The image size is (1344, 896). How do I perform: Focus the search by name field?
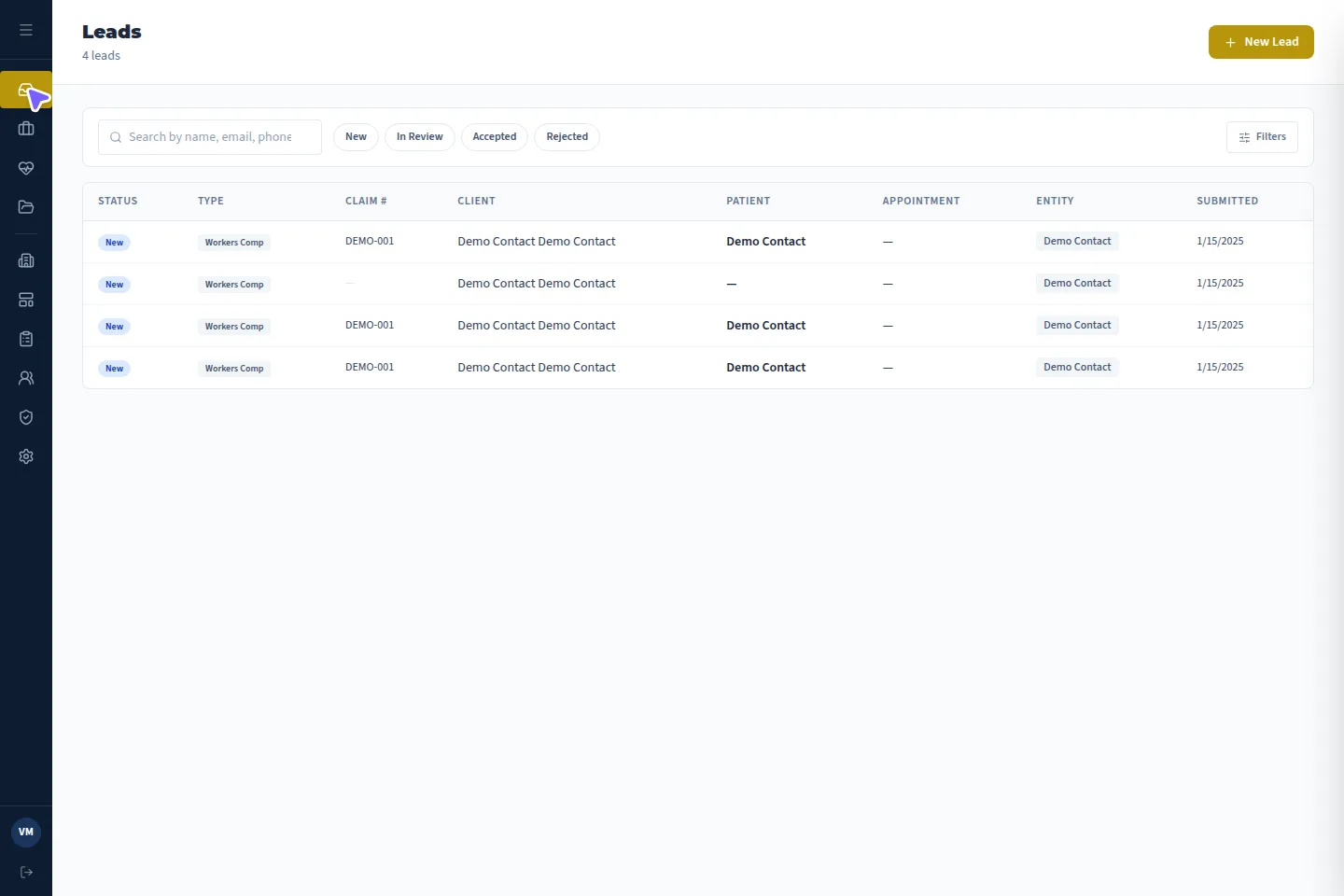pos(210,137)
